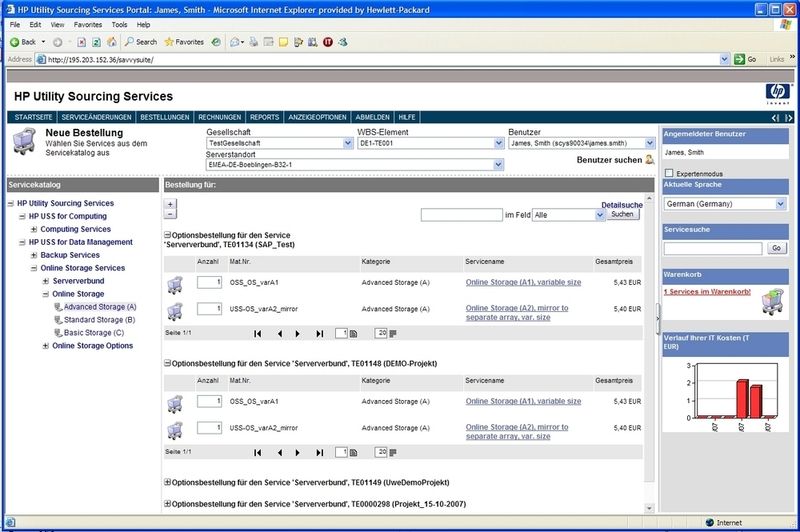Go to last page in TE01134 pager
The image size is (800, 532).
click(320, 334)
